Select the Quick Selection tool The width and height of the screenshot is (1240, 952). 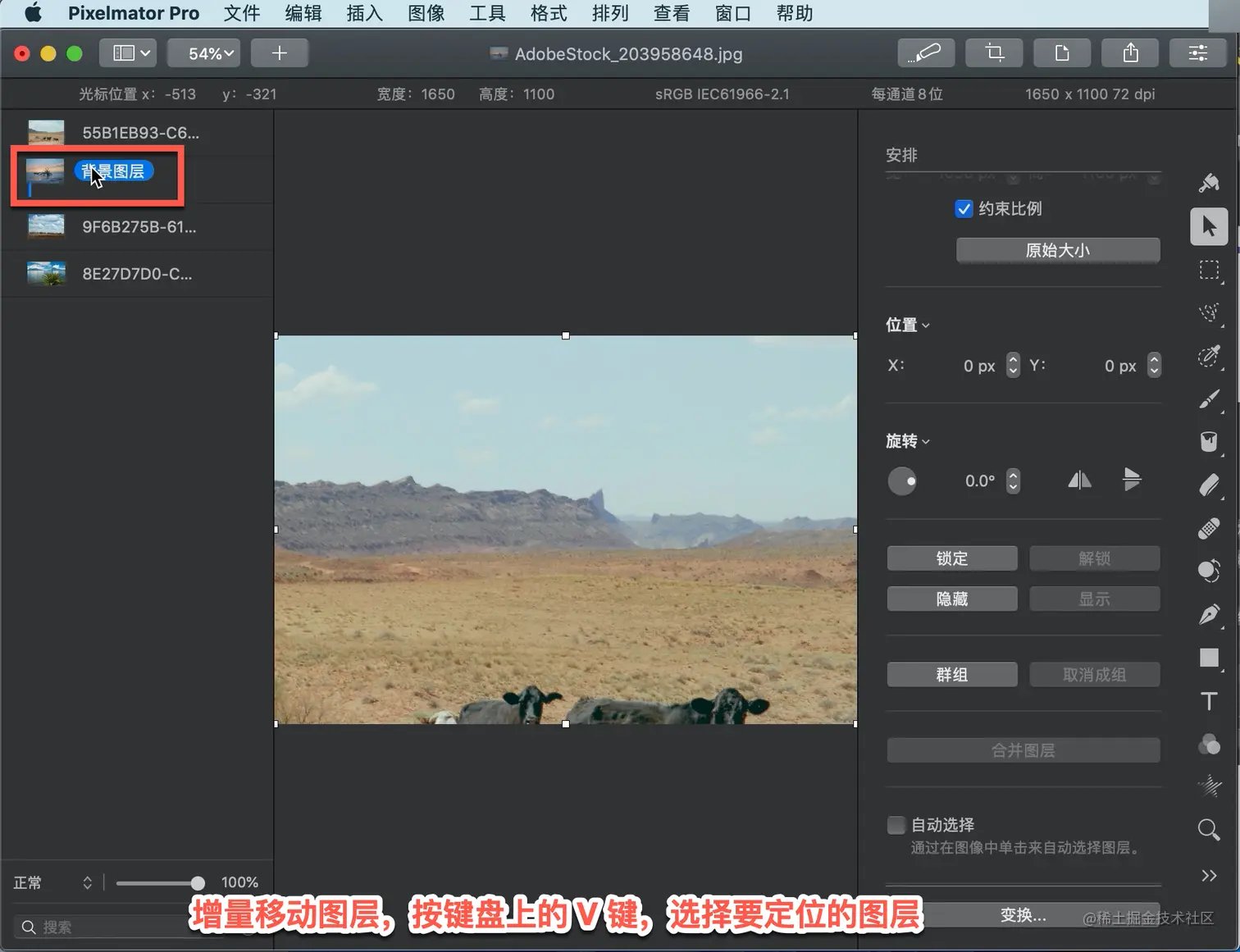click(x=1209, y=312)
